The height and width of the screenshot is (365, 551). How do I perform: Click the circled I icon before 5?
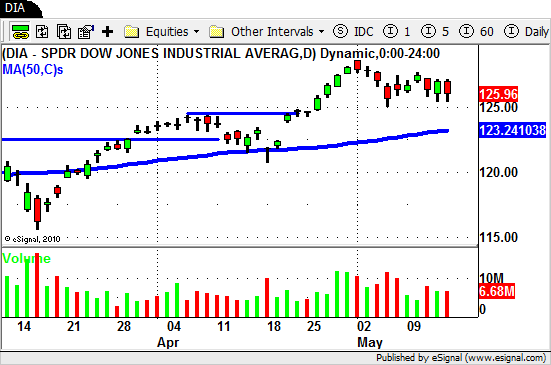[x=428, y=31]
